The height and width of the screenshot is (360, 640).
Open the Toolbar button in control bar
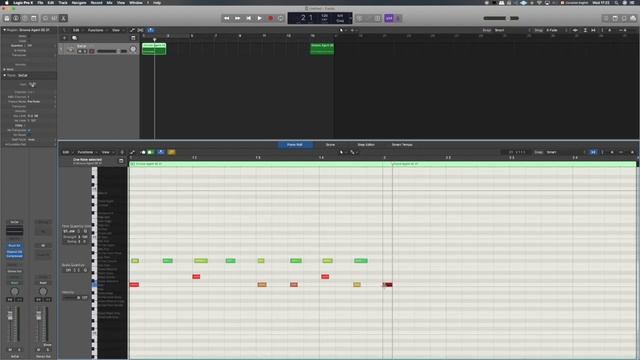[34, 18]
